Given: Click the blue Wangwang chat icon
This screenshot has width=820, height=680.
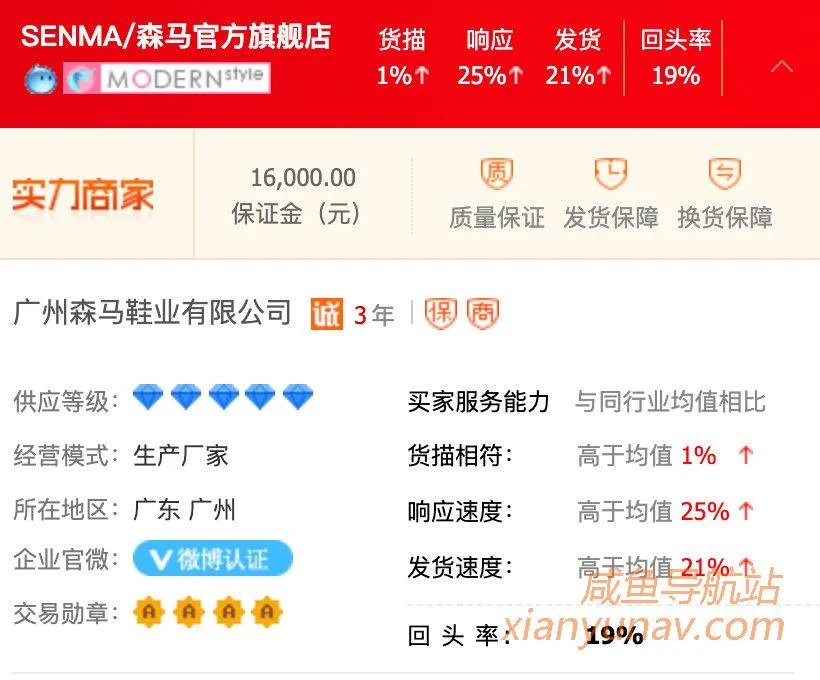Looking at the screenshot, I should click(40, 79).
